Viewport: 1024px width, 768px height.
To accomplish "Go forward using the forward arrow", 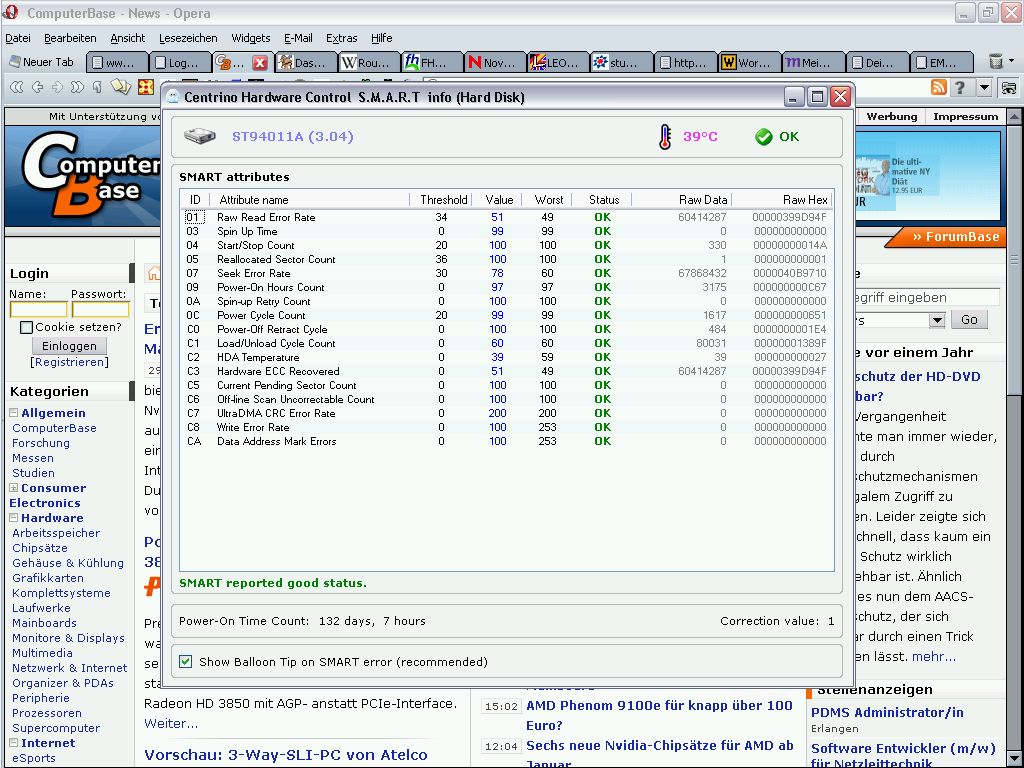I will pos(57,86).
